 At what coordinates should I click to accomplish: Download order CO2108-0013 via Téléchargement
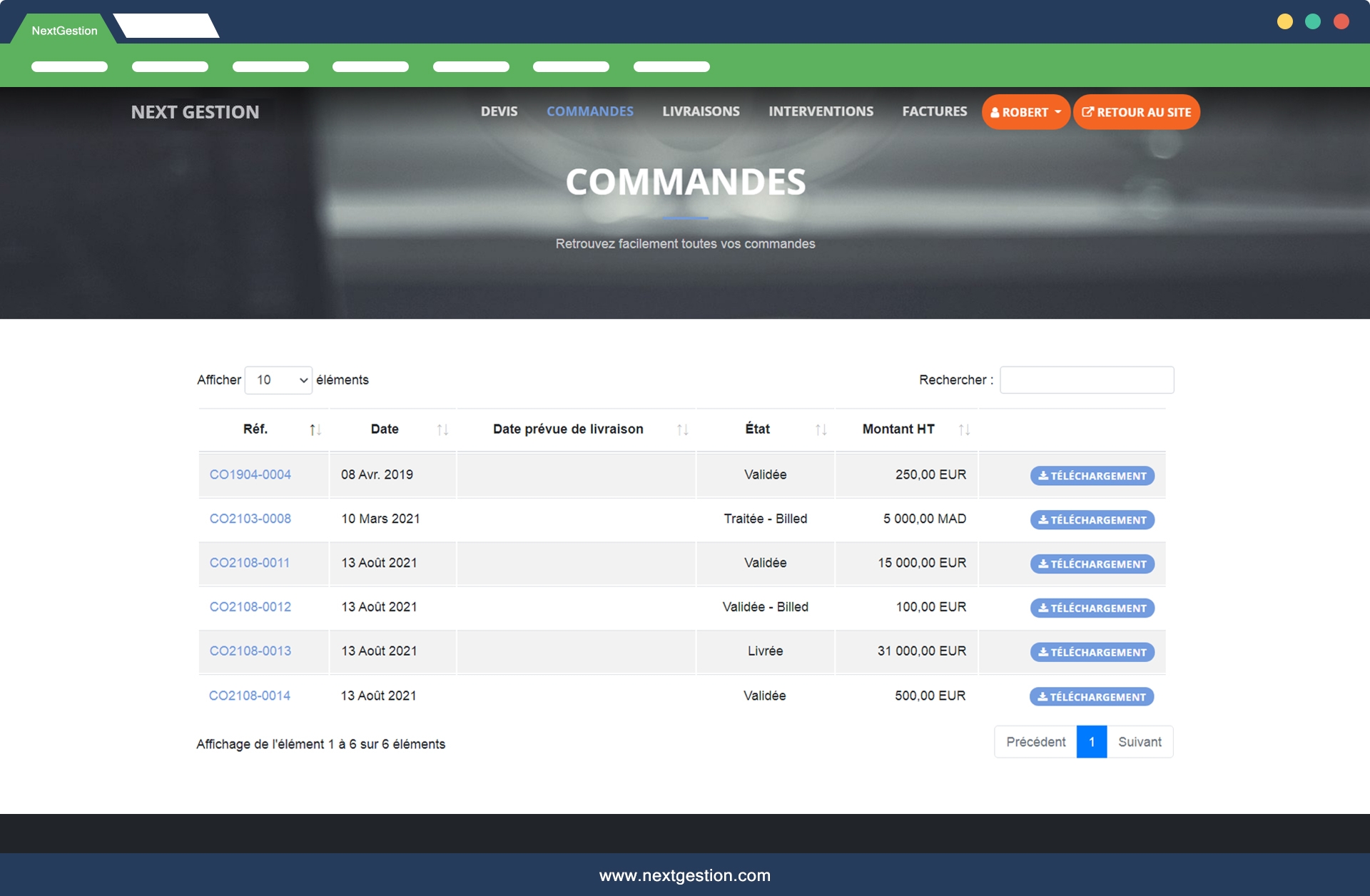(x=1092, y=652)
